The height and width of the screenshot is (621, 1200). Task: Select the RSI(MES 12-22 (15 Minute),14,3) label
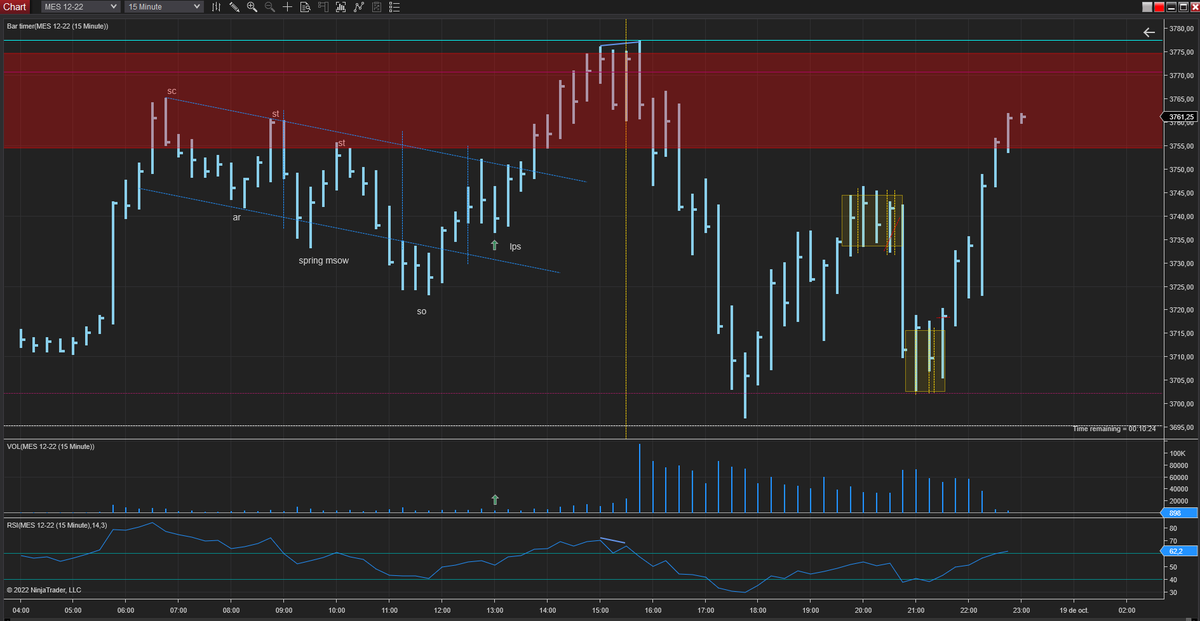click(x=56, y=524)
